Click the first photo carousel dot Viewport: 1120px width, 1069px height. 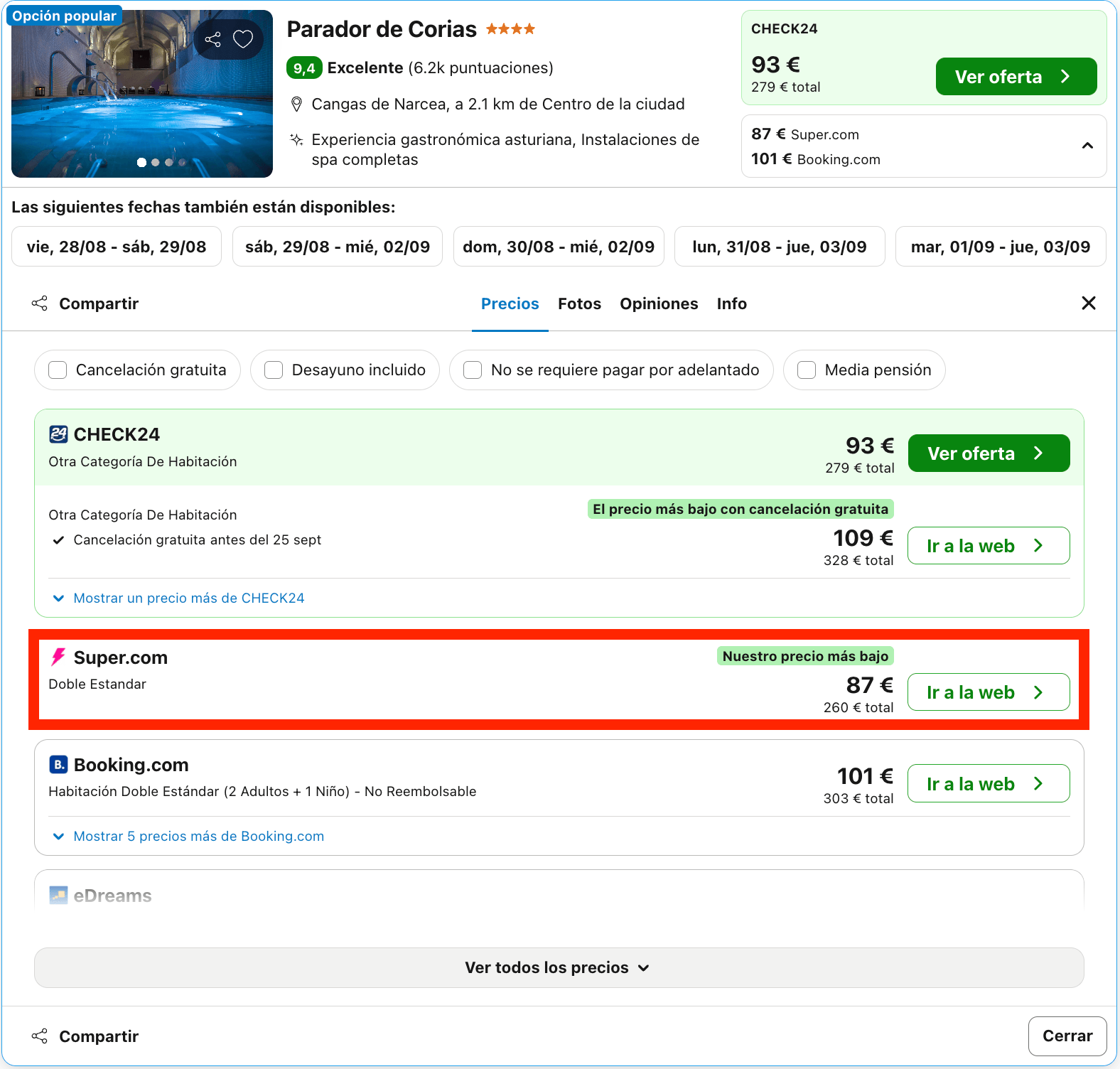[141, 163]
